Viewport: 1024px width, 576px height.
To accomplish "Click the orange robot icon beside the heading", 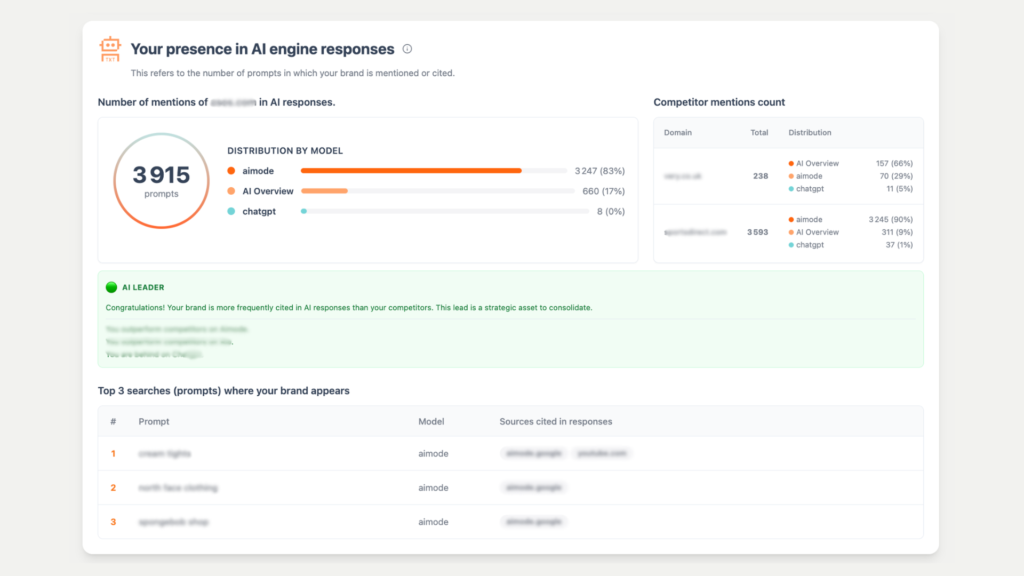I will point(110,49).
